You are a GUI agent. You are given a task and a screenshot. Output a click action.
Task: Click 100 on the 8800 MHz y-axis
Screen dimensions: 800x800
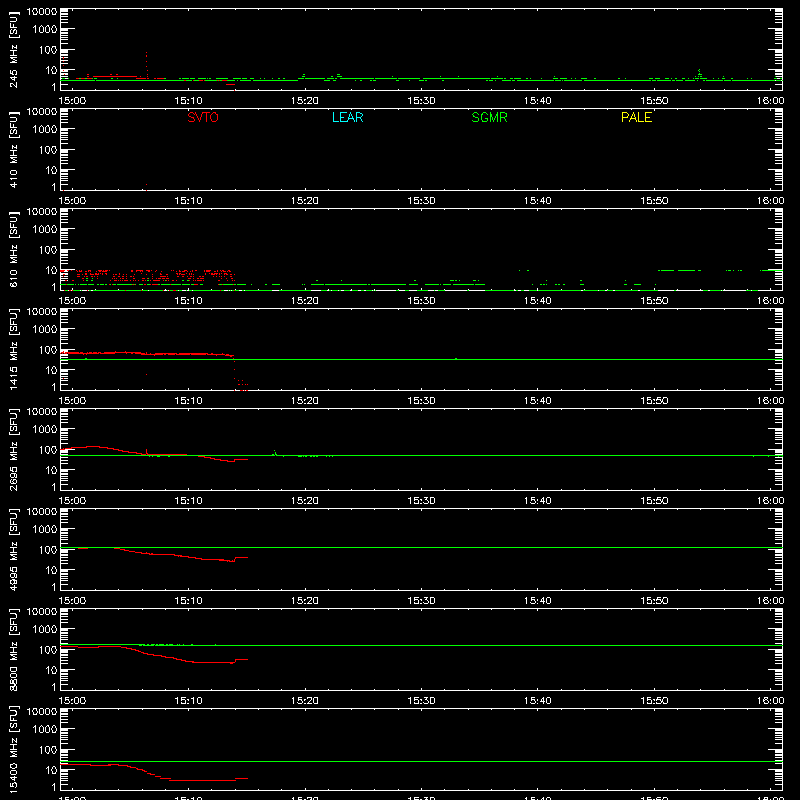click(x=48, y=650)
